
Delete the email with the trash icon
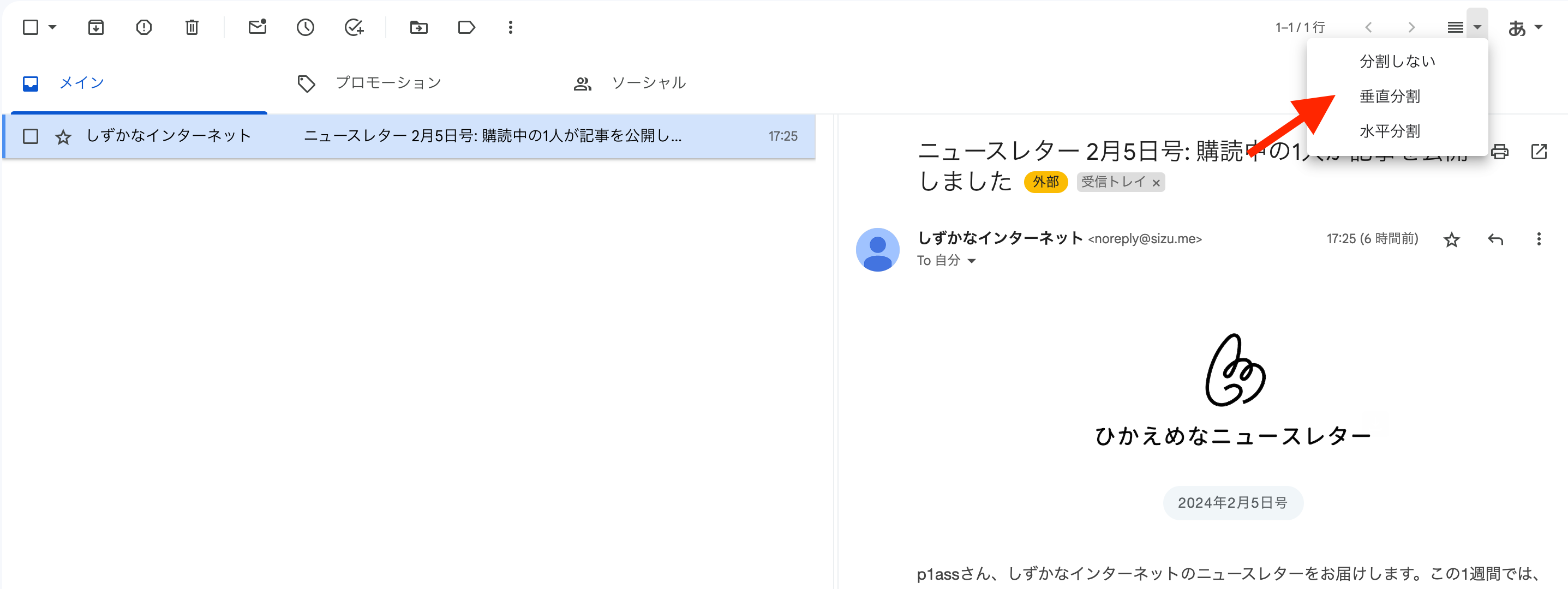pyautogui.click(x=191, y=27)
